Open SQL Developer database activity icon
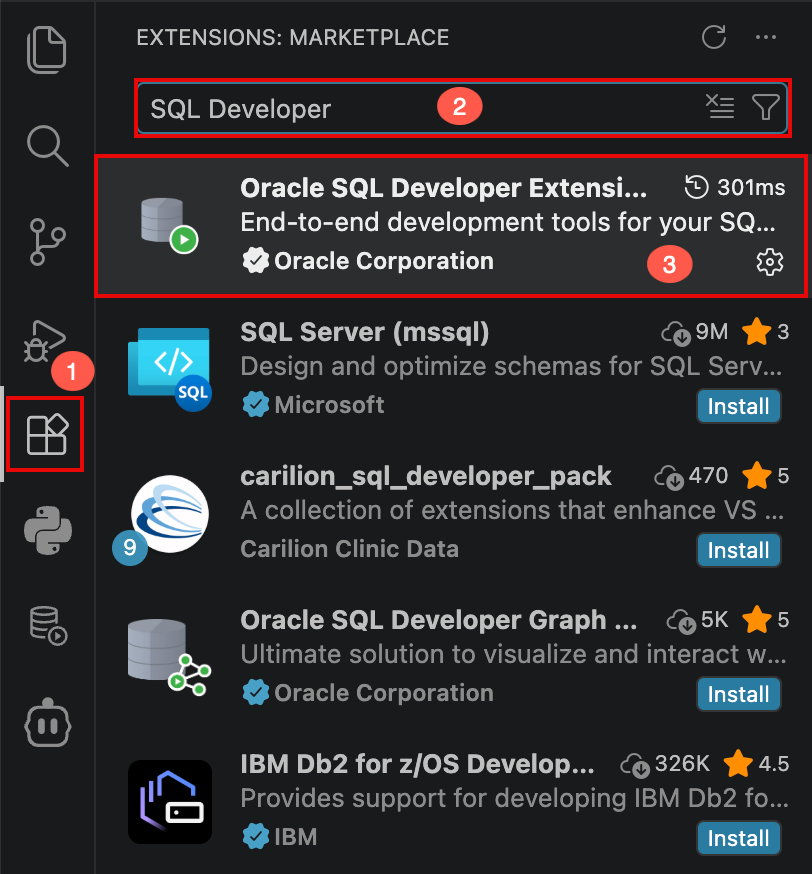This screenshot has width=812, height=874. pos(48,625)
